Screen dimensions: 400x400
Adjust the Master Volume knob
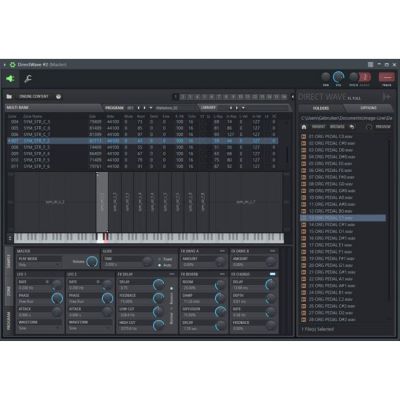click(x=92, y=262)
